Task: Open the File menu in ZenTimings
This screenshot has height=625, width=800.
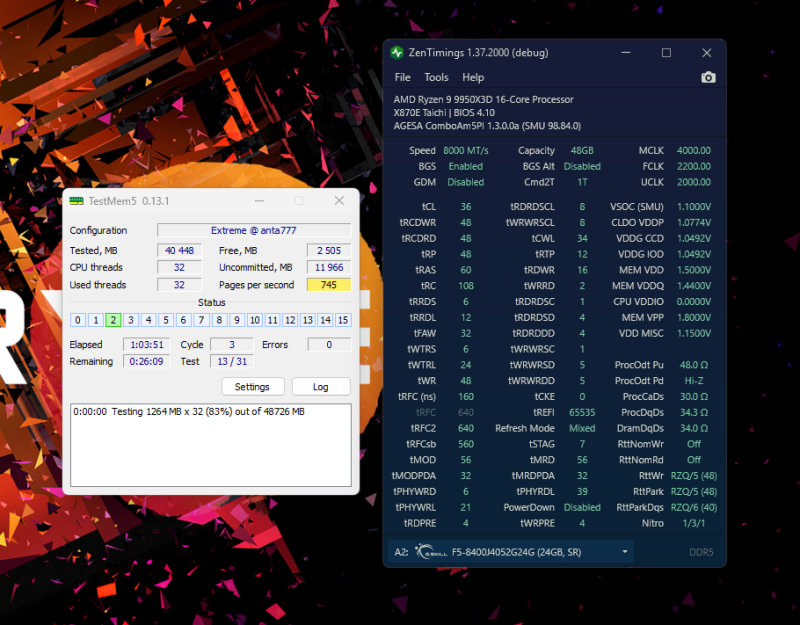Action: [x=402, y=78]
